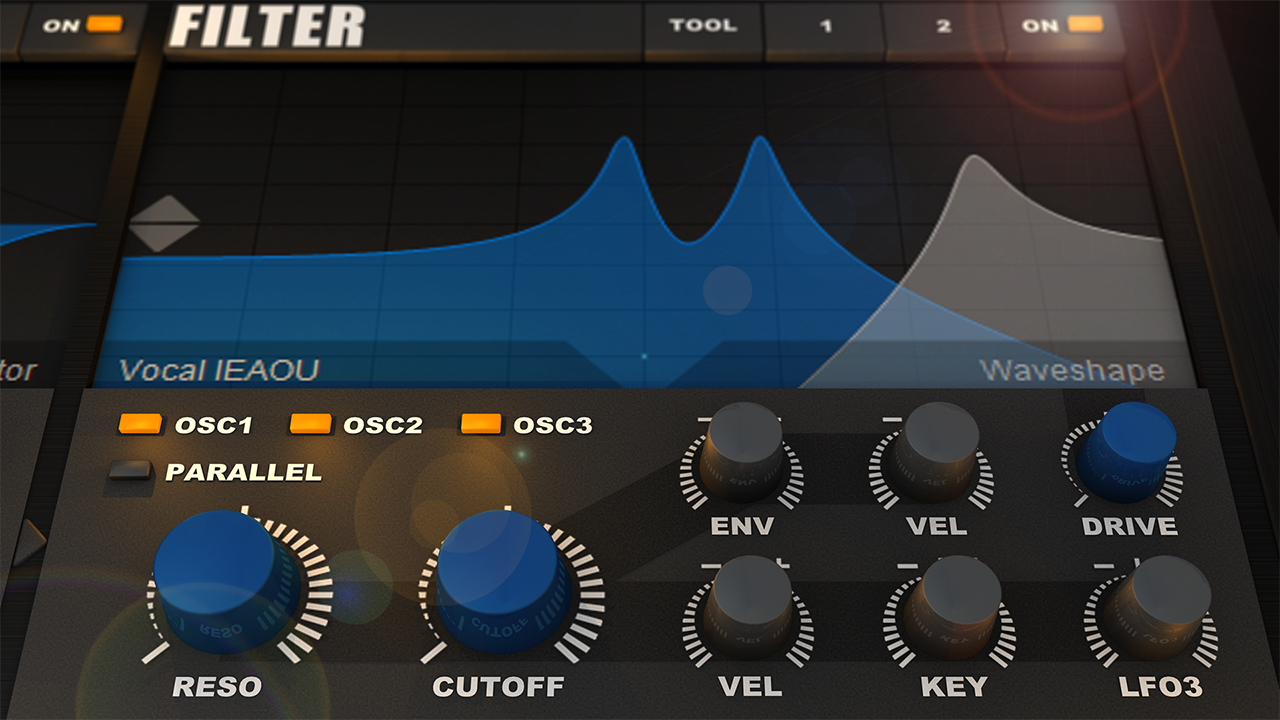This screenshot has height=720, width=1280.
Task: Toggle OSC3 routing to filter
Action: pyautogui.click(x=481, y=424)
